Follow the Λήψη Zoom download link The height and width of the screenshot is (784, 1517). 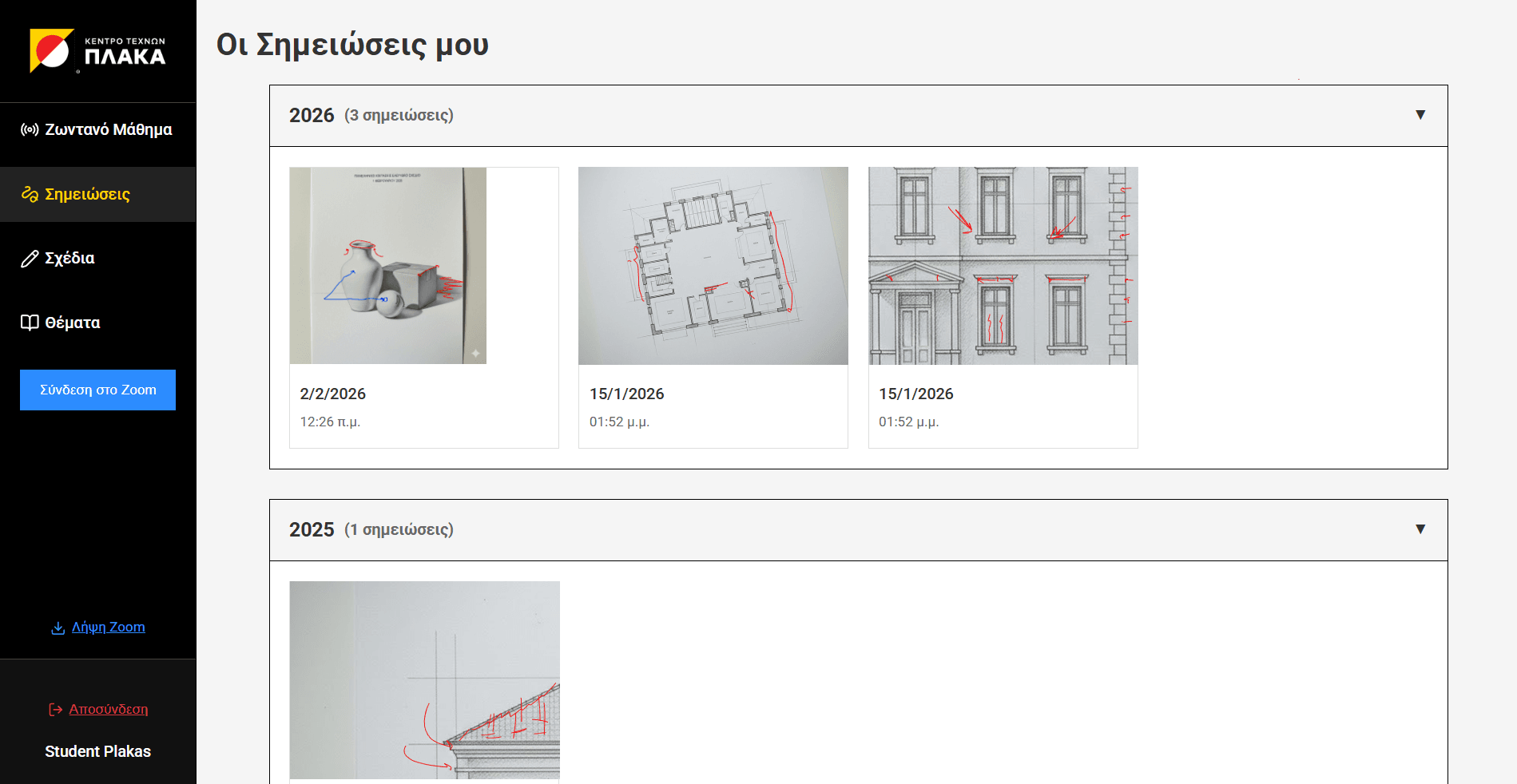pyautogui.click(x=108, y=627)
